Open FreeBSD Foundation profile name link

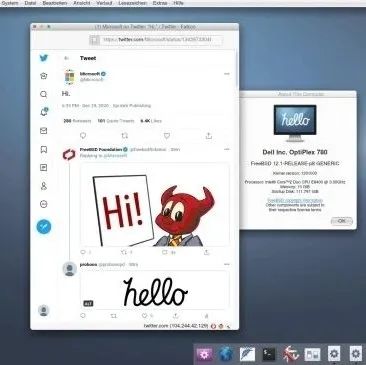101,149
